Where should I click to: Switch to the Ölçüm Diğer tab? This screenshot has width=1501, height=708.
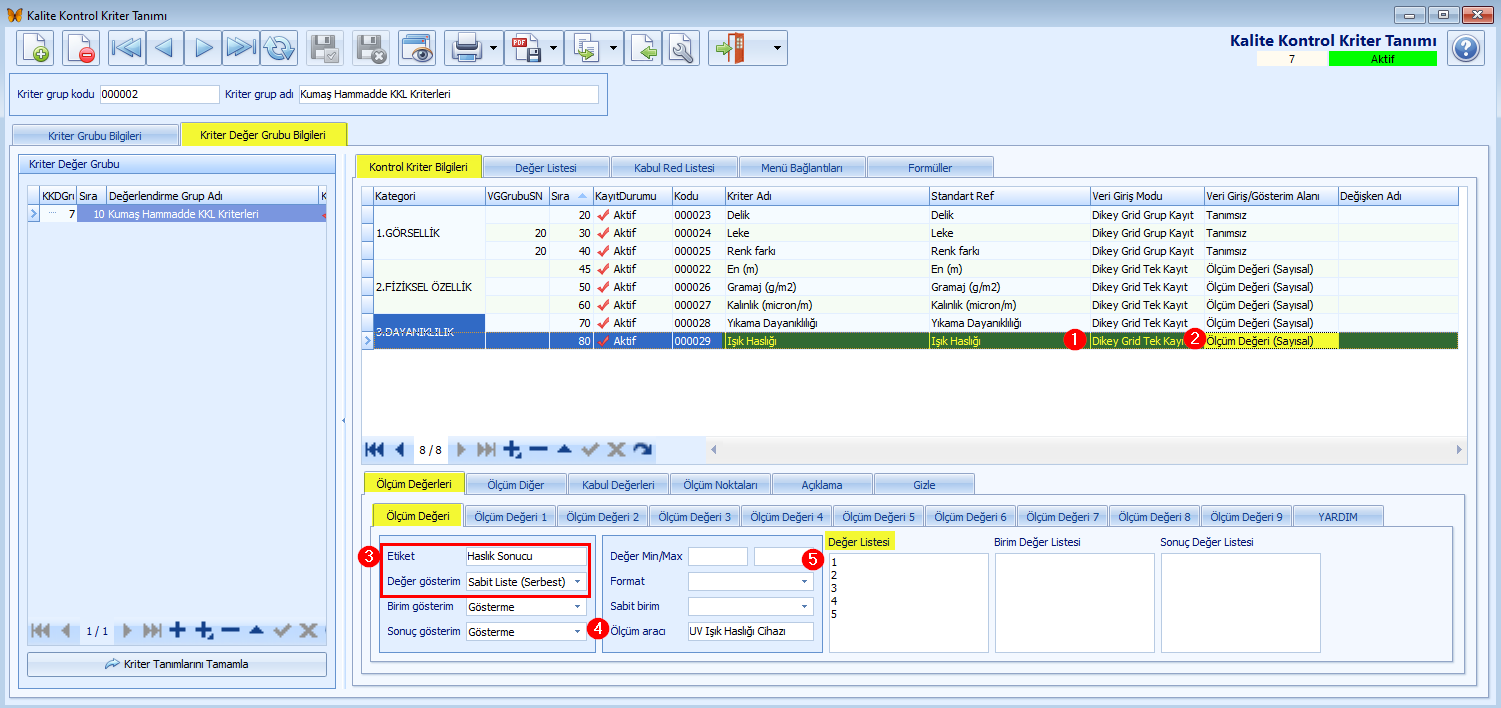coord(516,485)
